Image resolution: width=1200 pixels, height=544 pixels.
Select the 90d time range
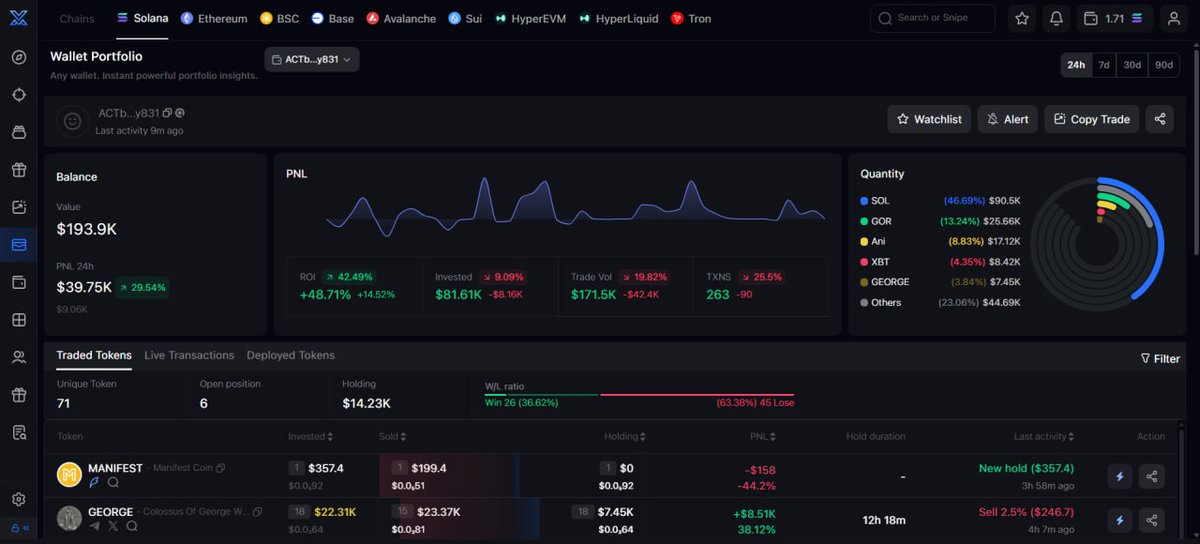pyautogui.click(x=1164, y=65)
